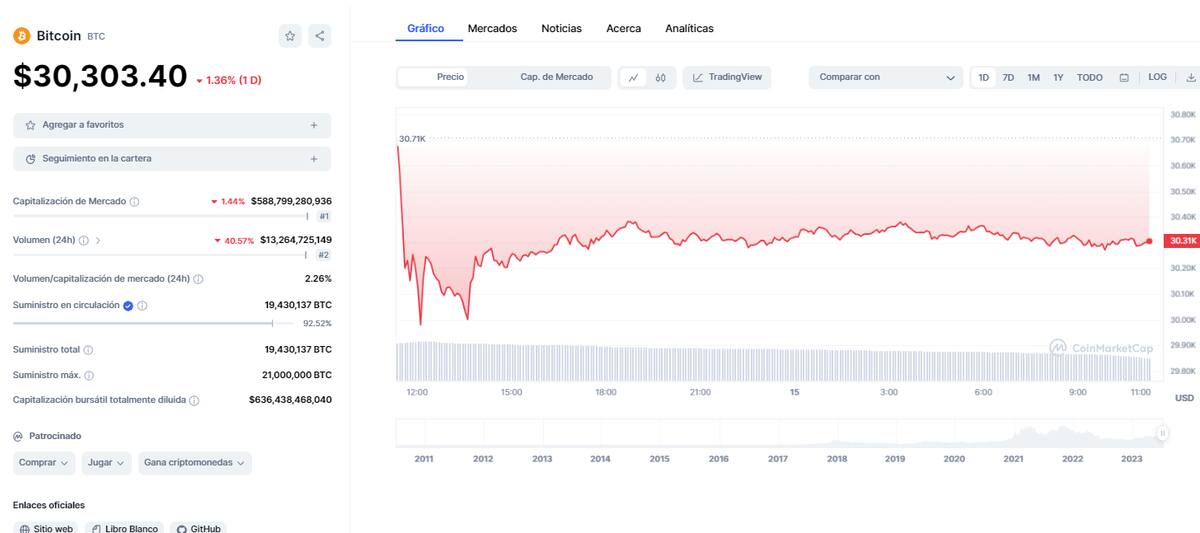Toggle the LOG scale option
The image size is (1200, 533).
[1157, 77]
